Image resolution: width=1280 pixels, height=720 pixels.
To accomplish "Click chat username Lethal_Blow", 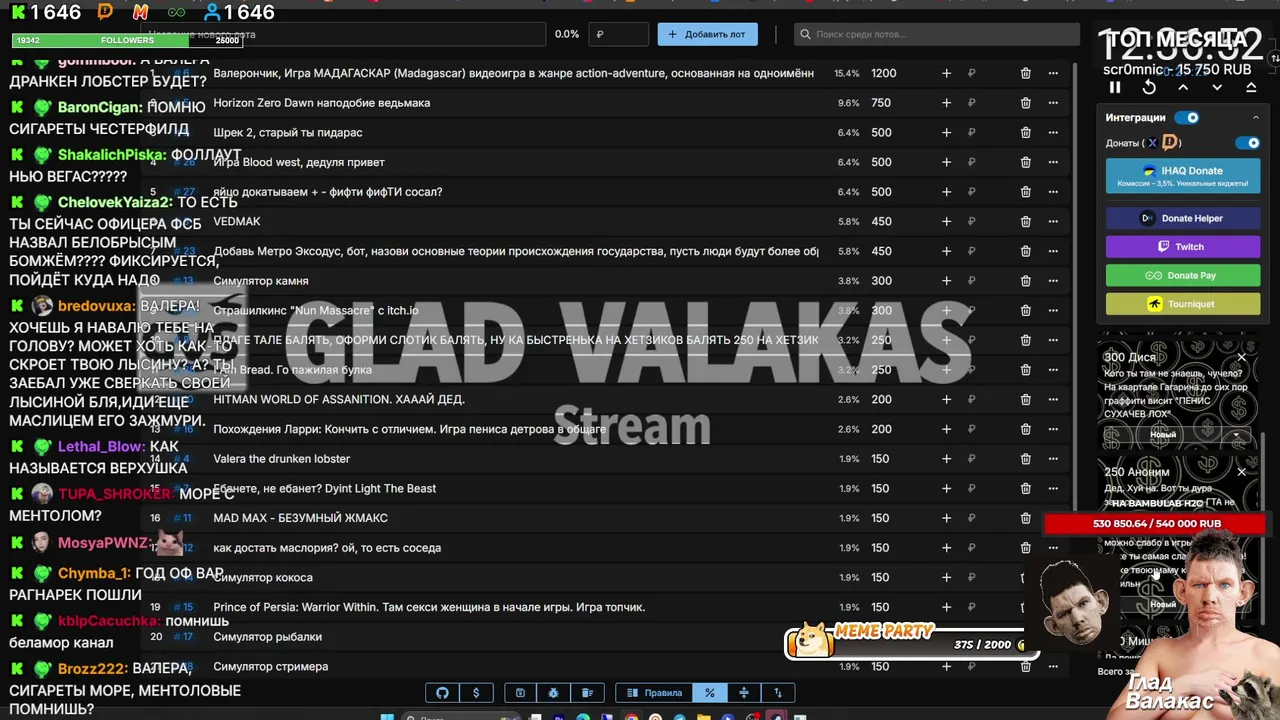I will tap(102, 447).
